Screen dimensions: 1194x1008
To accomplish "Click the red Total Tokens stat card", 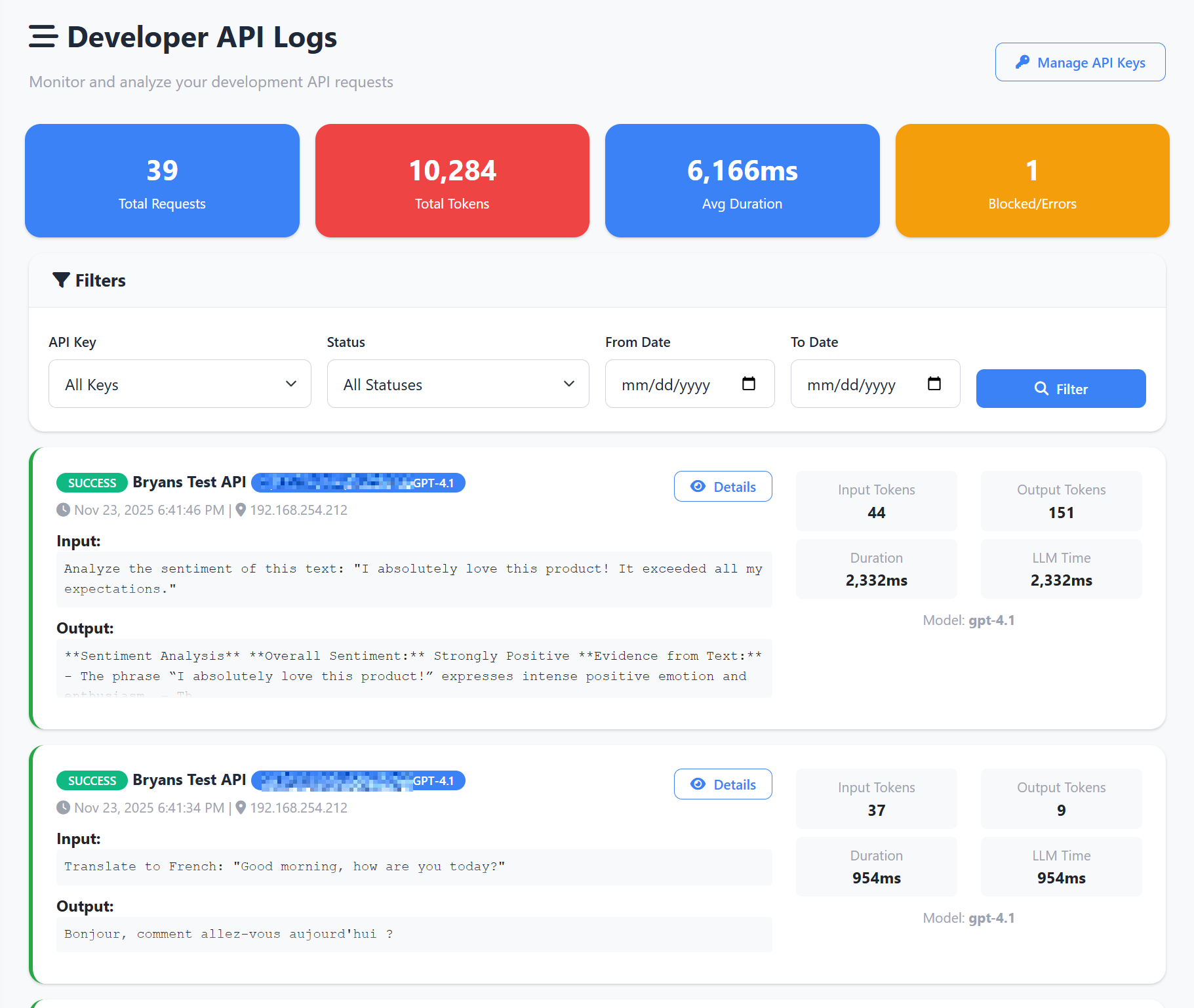I will (x=452, y=180).
